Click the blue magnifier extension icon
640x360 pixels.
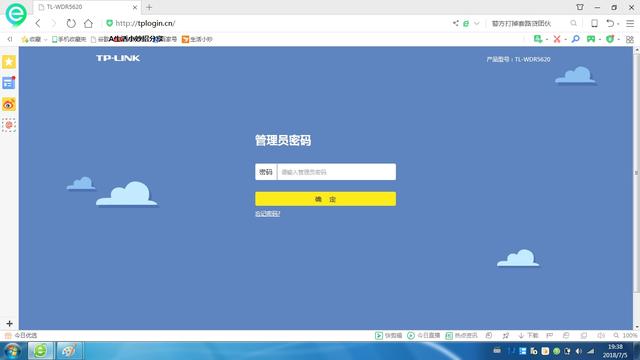(576, 39)
